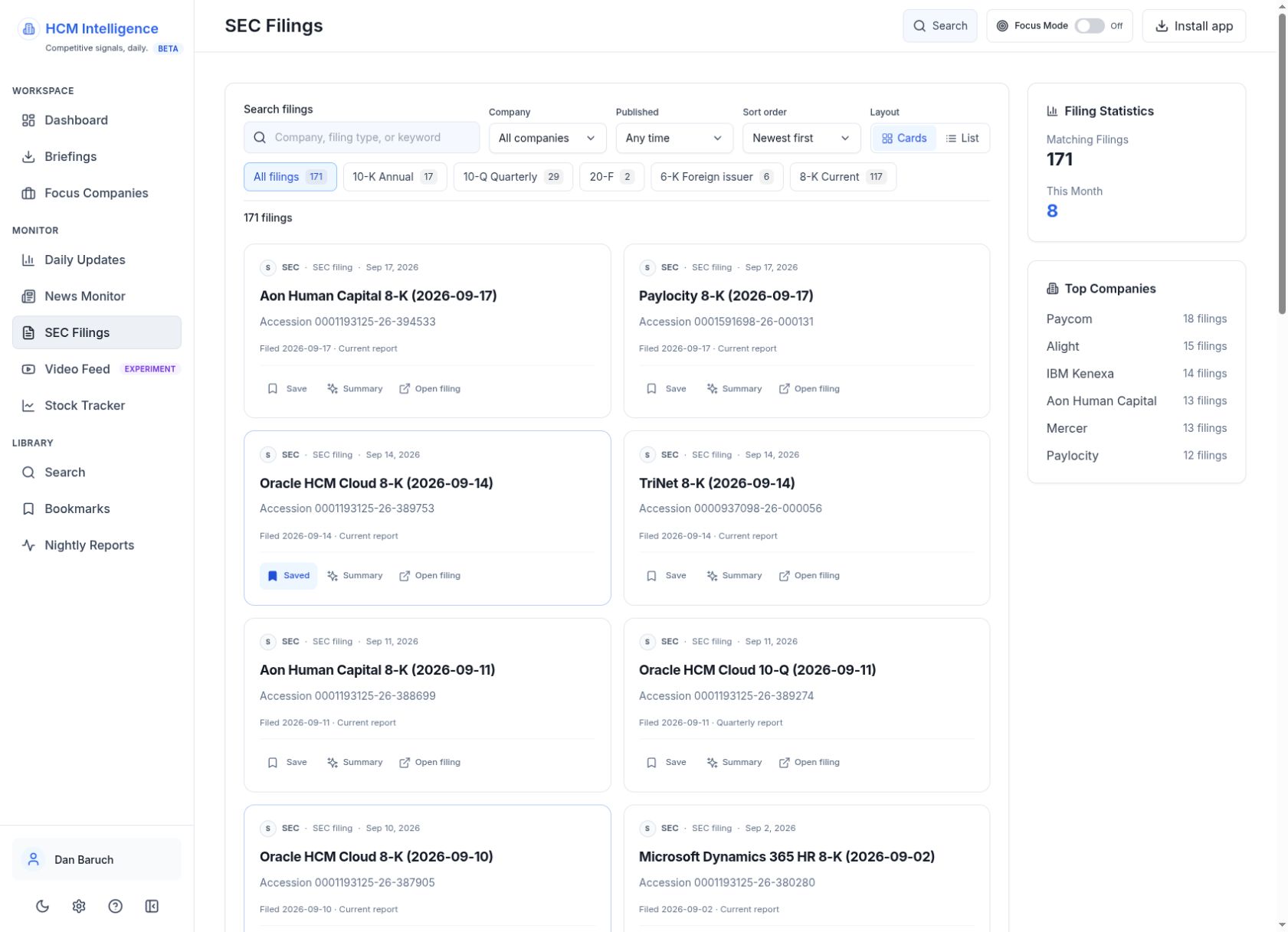The height and width of the screenshot is (932, 1288).
Task: Save the TriNet 8-K filing
Action: pyautogui.click(x=667, y=576)
